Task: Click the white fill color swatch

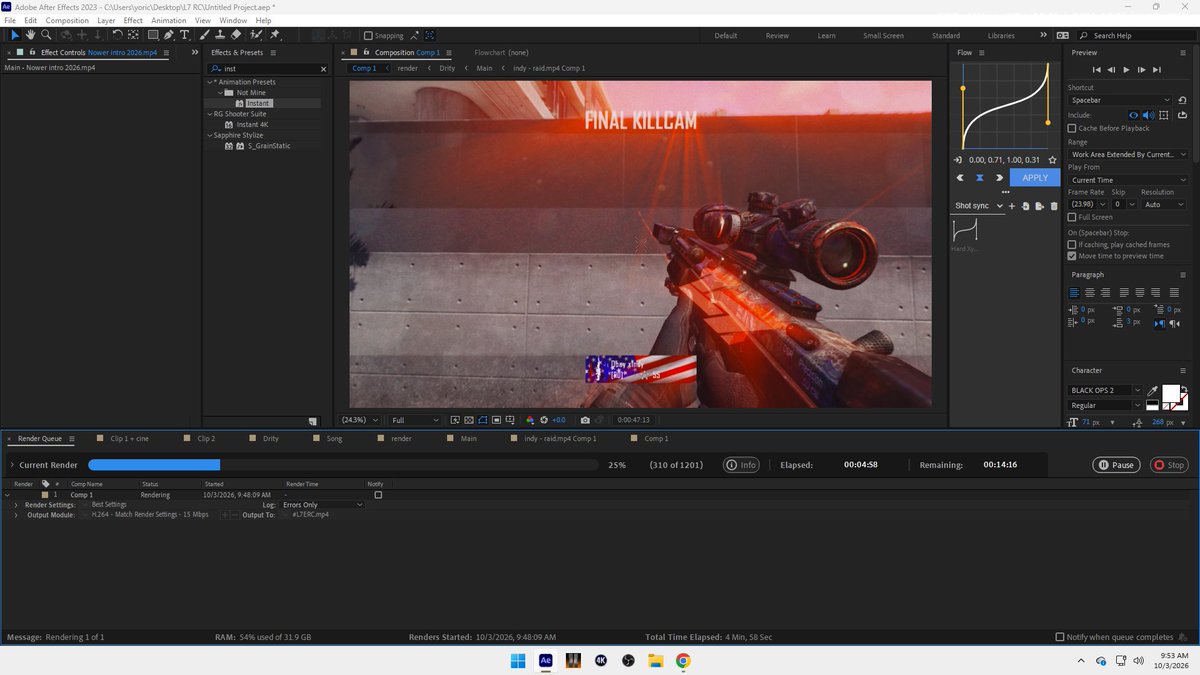Action: pos(1170,393)
